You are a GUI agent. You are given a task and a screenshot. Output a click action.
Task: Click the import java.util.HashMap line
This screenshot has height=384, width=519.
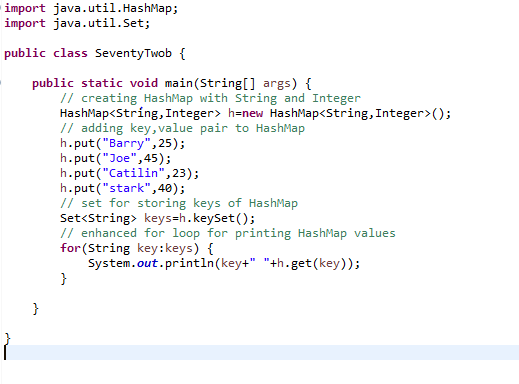pyautogui.click(x=91, y=8)
